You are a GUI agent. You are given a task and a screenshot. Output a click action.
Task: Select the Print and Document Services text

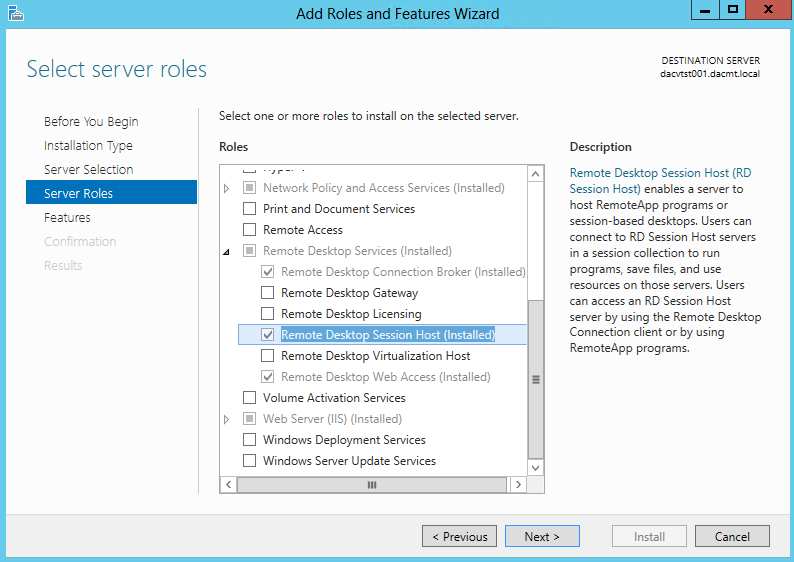[339, 209]
